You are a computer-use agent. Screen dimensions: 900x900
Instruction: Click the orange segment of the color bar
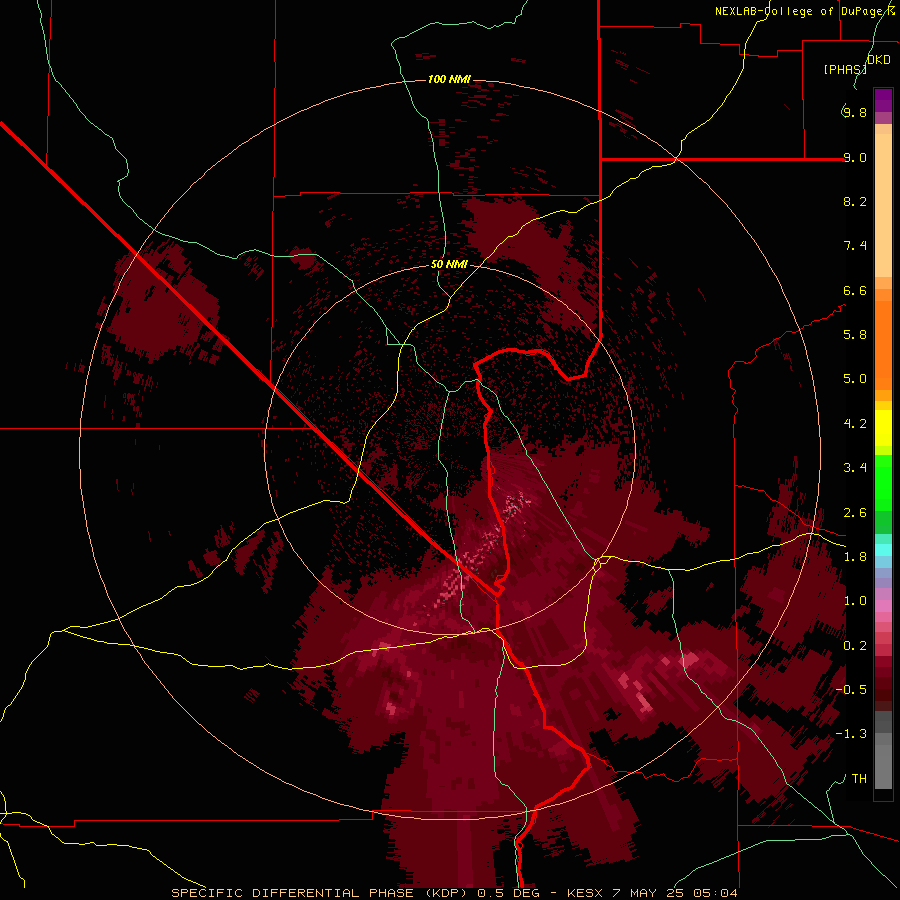(x=883, y=344)
